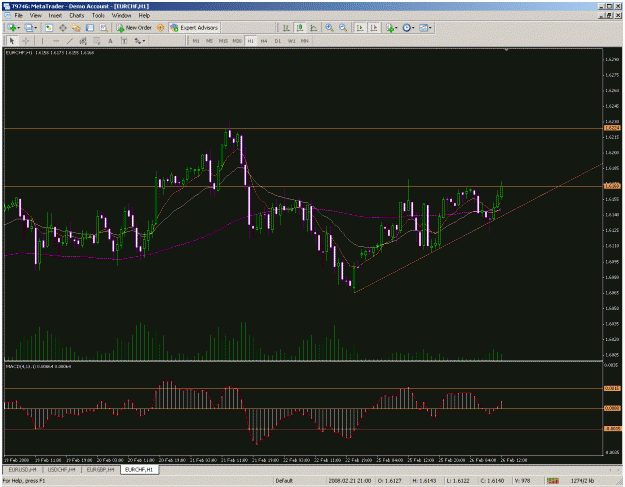
Task: Open the MetaEditor icon next to New Order
Action: click(160, 28)
